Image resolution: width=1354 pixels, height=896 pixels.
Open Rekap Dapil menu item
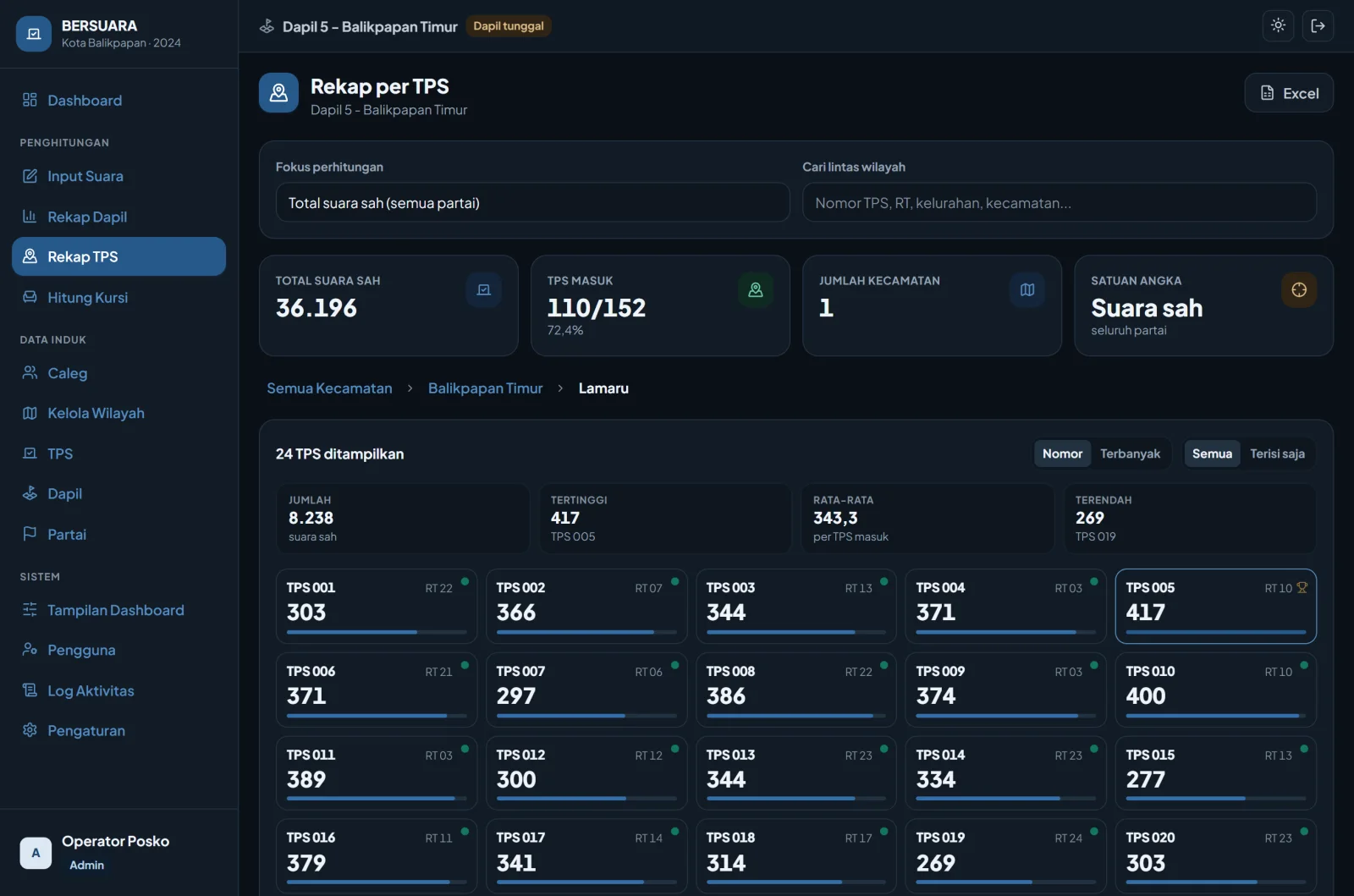click(x=118, y=217)
